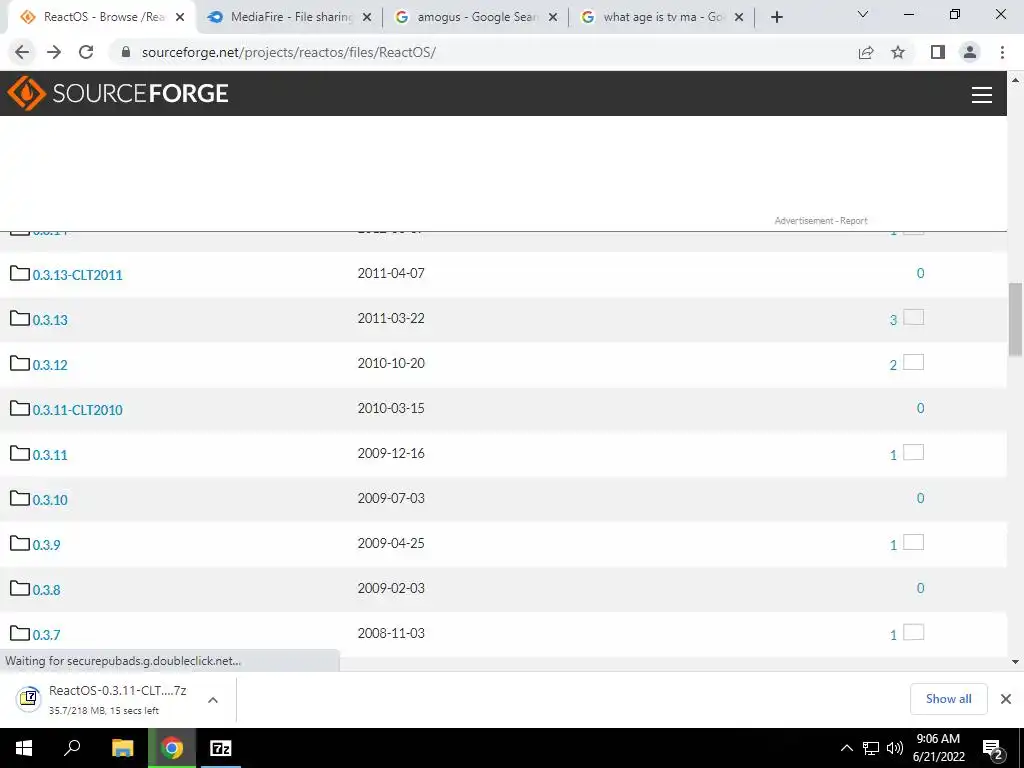The image size is (1024, 768).
Task: Close the amogus Google Search tab
Action: click(x=552, y=18)
